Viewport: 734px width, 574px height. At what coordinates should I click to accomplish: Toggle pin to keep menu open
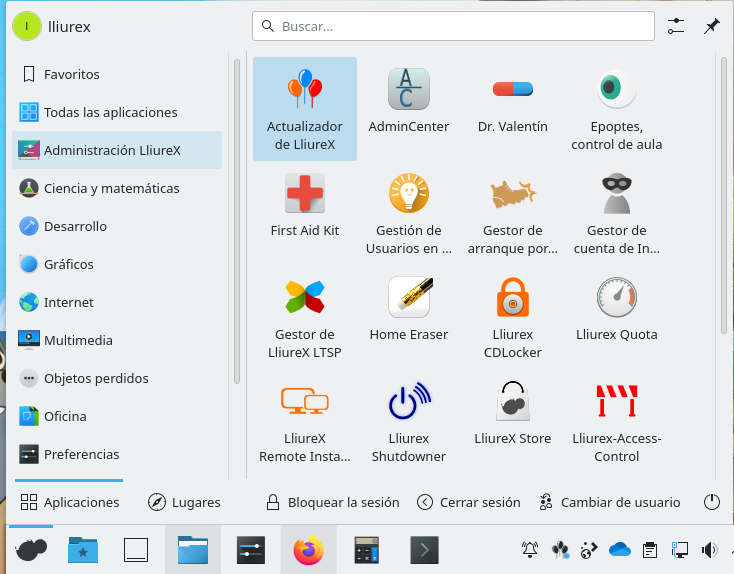pos(711,27)
